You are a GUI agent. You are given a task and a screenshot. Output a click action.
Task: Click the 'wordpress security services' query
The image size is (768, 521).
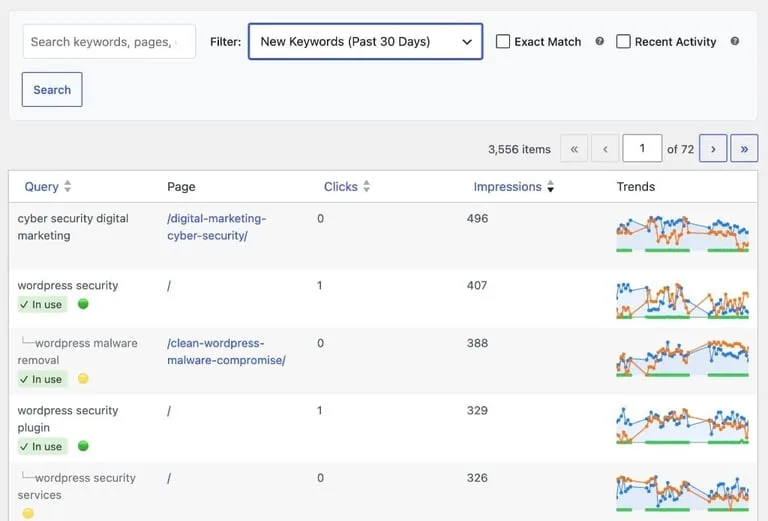coord(76,486)
